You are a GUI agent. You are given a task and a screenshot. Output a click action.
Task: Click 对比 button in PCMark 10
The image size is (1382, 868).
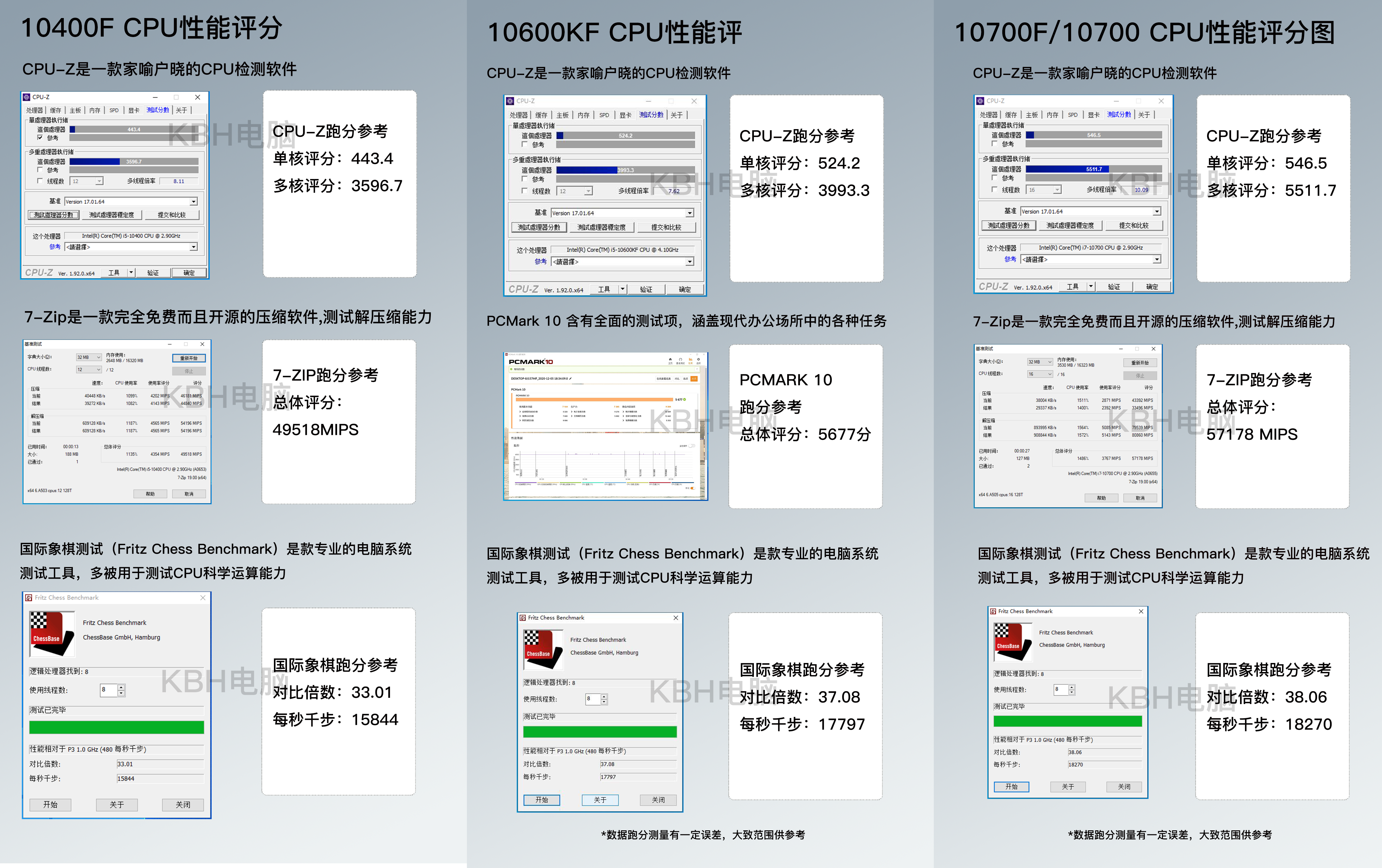click(677, 379)
